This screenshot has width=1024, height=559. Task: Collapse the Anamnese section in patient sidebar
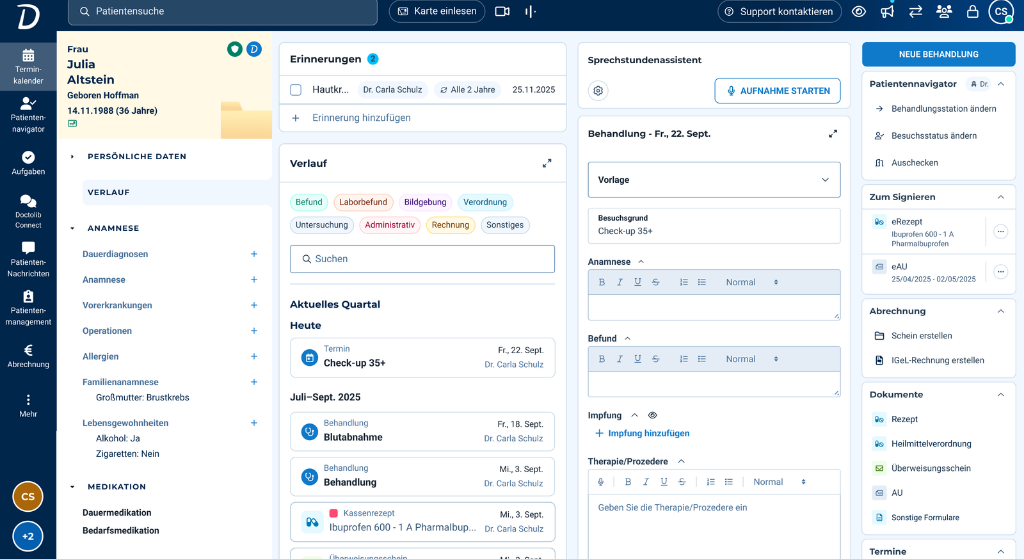[x=72, y=228]
